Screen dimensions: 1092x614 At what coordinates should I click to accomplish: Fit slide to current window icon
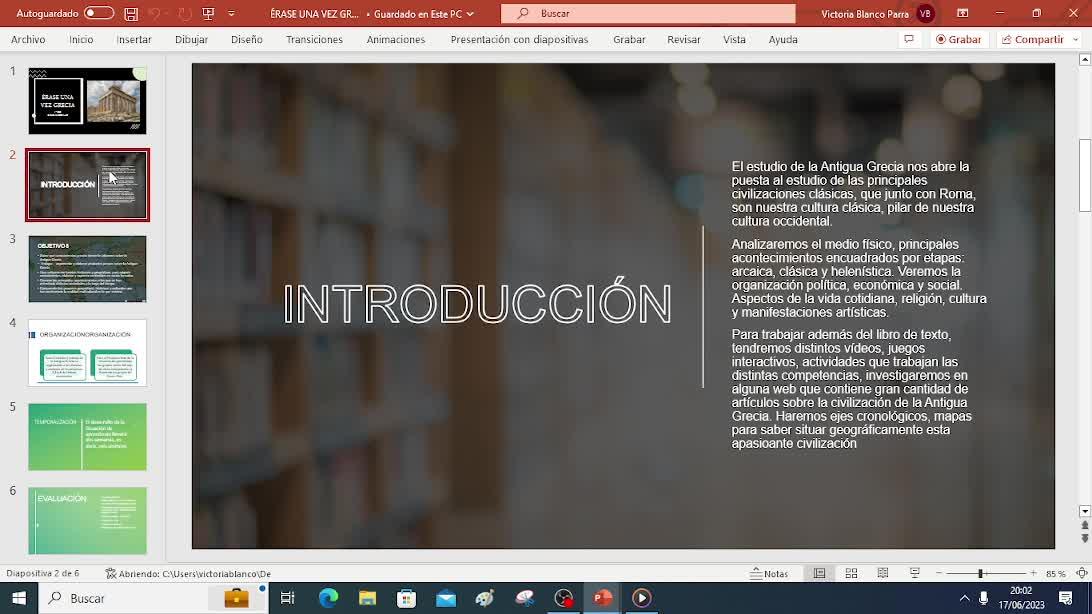pos(1082,574)
